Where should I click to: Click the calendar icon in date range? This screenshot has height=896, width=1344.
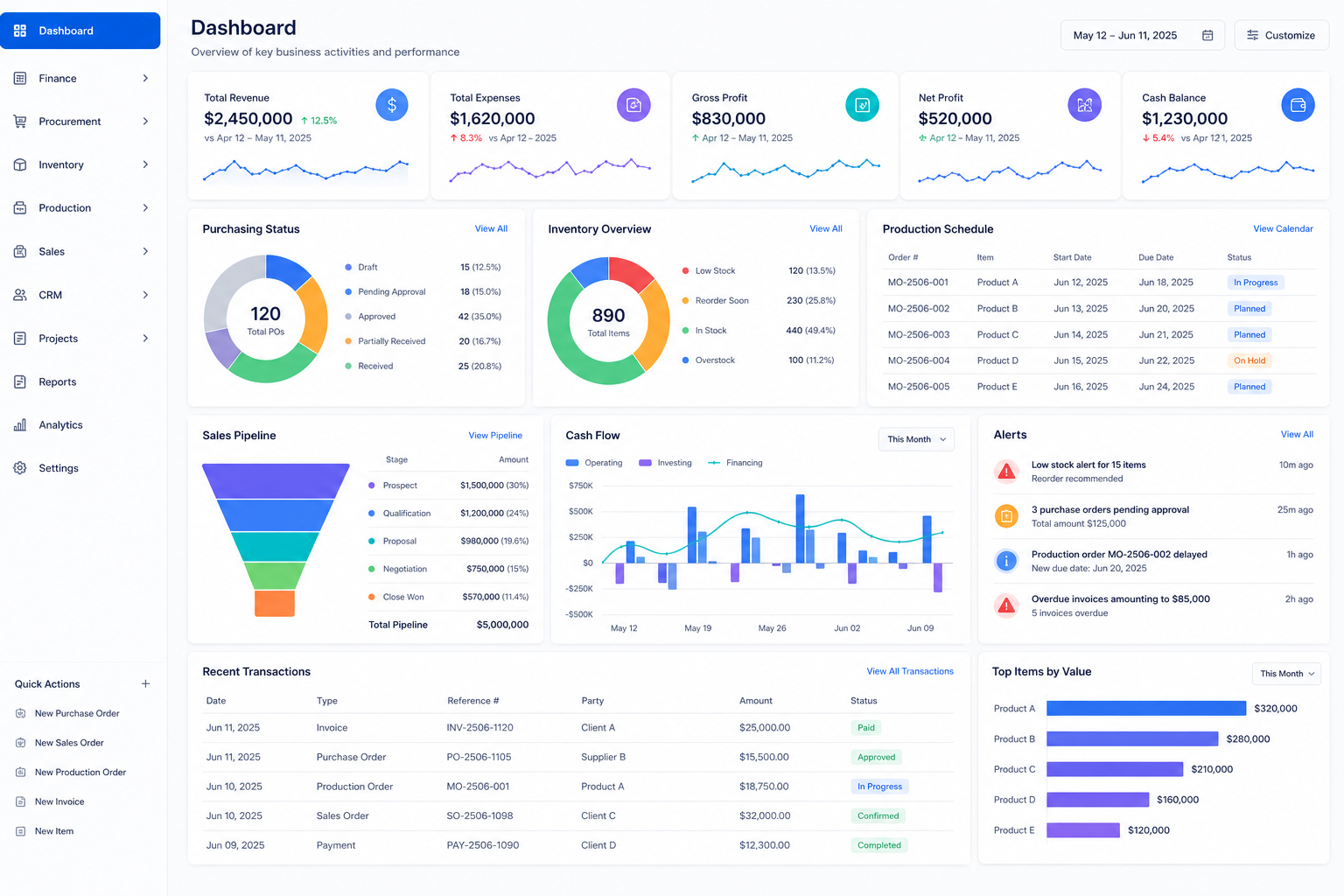1207,36
